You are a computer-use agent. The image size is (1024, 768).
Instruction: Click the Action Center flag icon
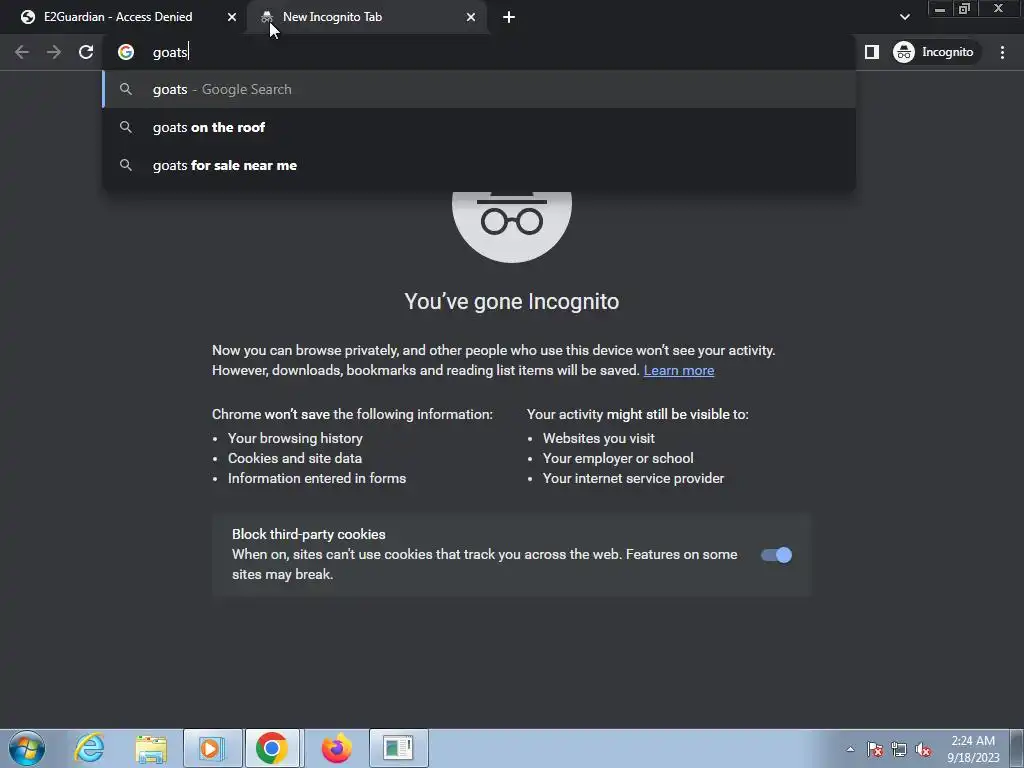coord(875,749)
